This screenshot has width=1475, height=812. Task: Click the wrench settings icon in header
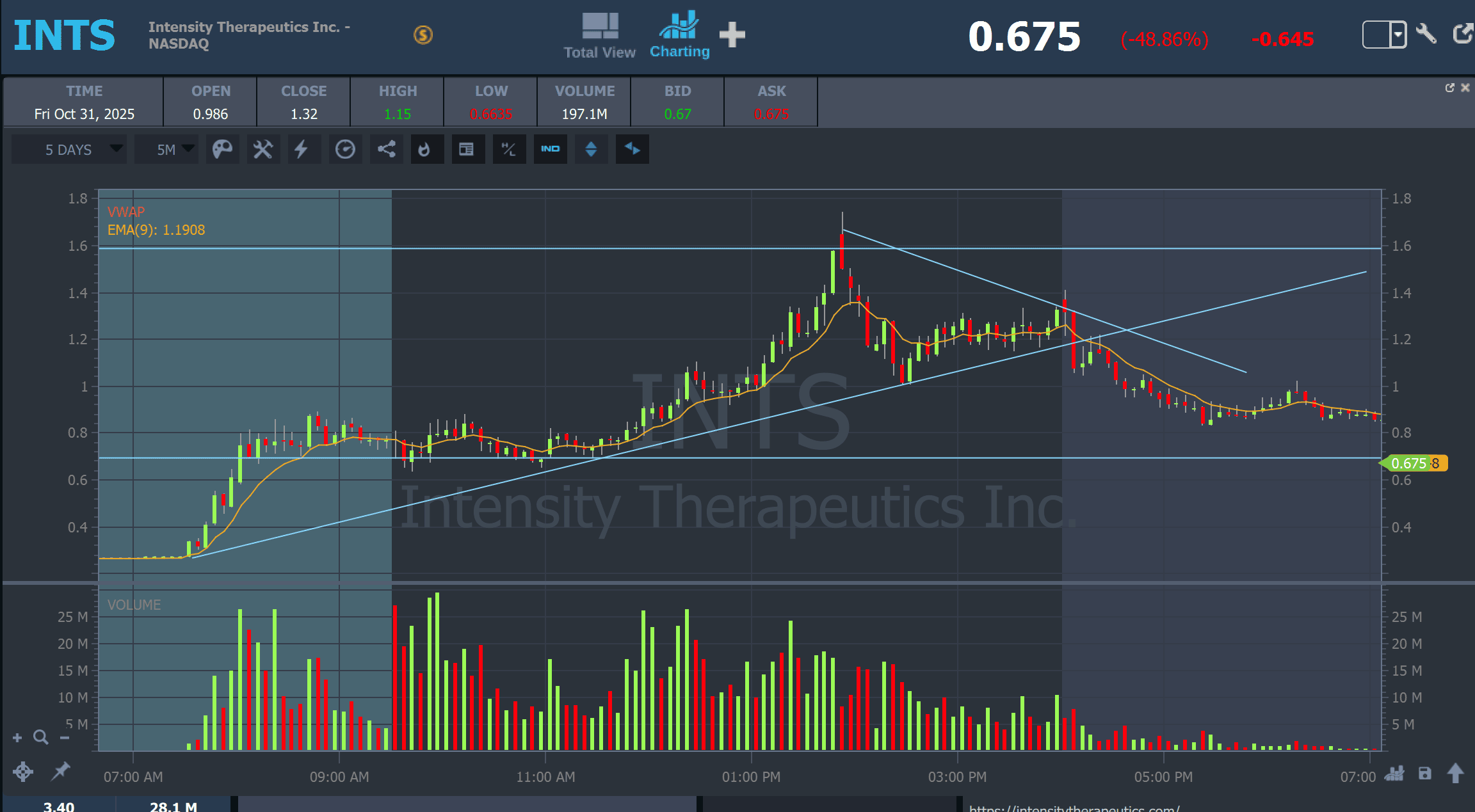1426,33
